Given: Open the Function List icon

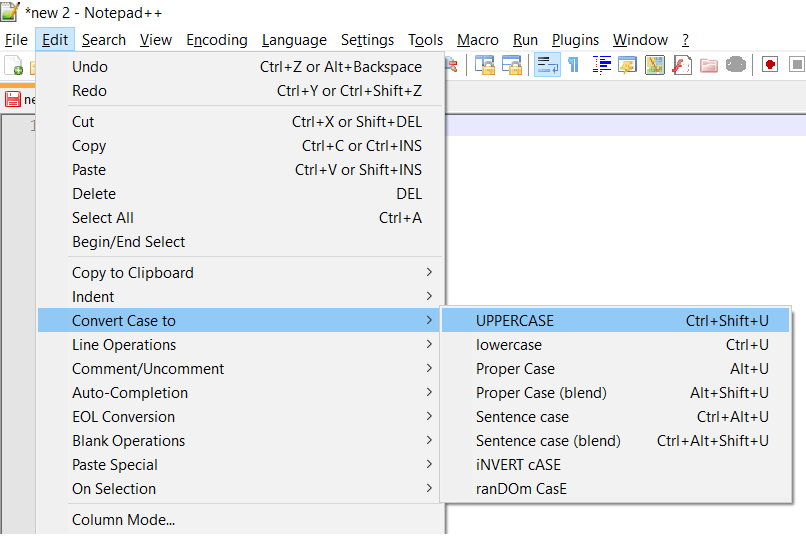Looking at the screenshot, I should point(682,65).
